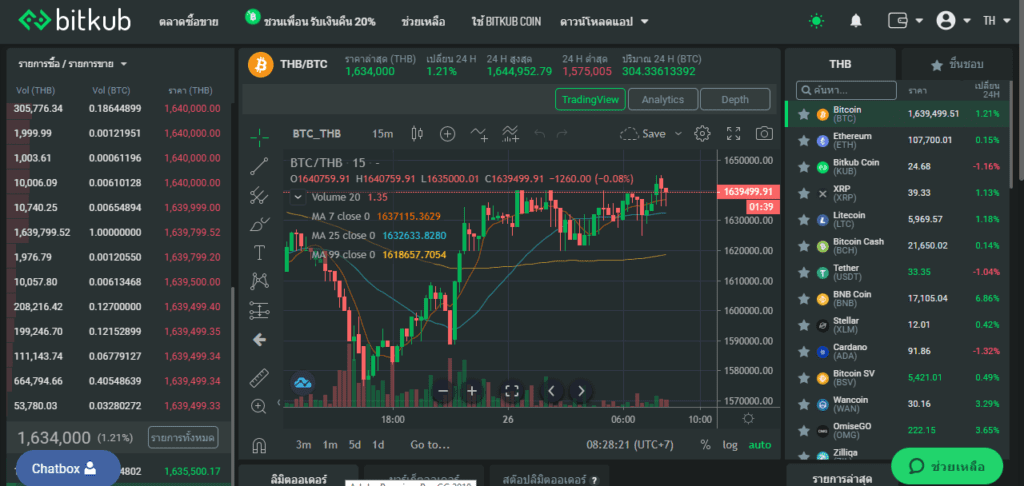This screenshot has height=486, width=1024.
Task: Open the user account dropdown
Action: coord(953,21)
